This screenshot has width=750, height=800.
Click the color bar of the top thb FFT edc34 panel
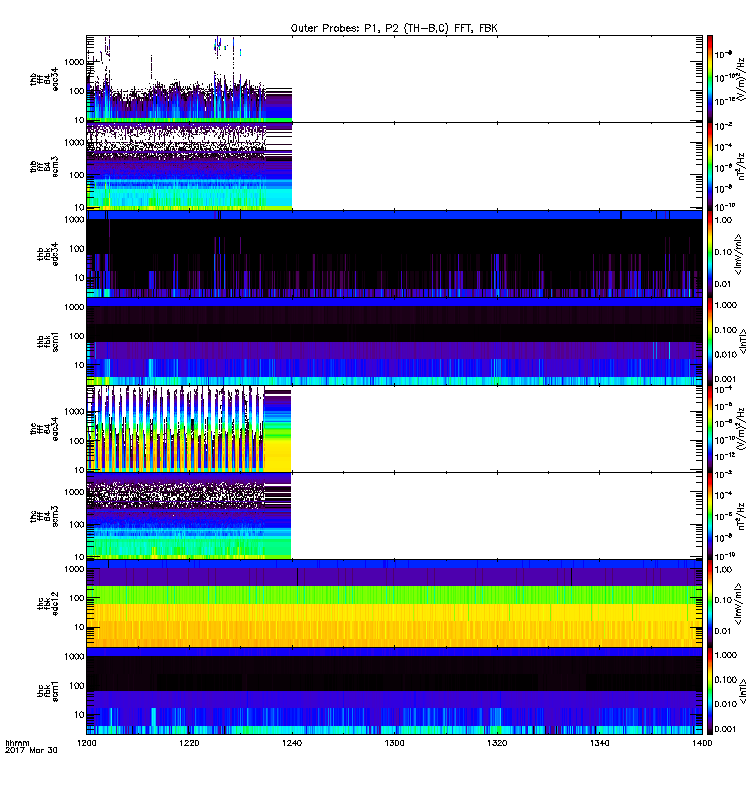pyautogui.click(x=709, y=79)
